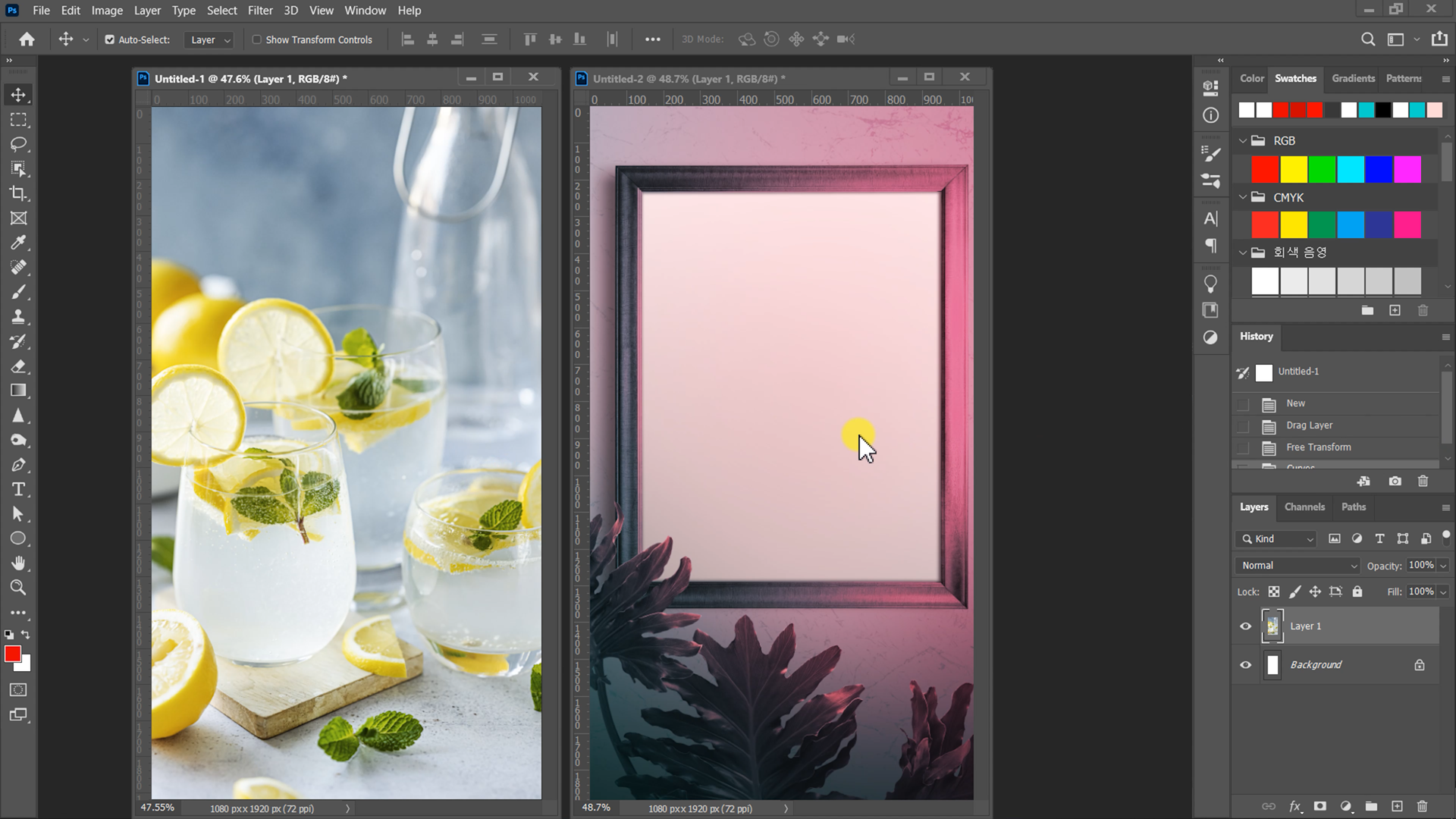Image resolution: width=1456 pixels, height=819 pixels.
Task: Uncheck the Auto-Select checkbox
Action: 110,39
